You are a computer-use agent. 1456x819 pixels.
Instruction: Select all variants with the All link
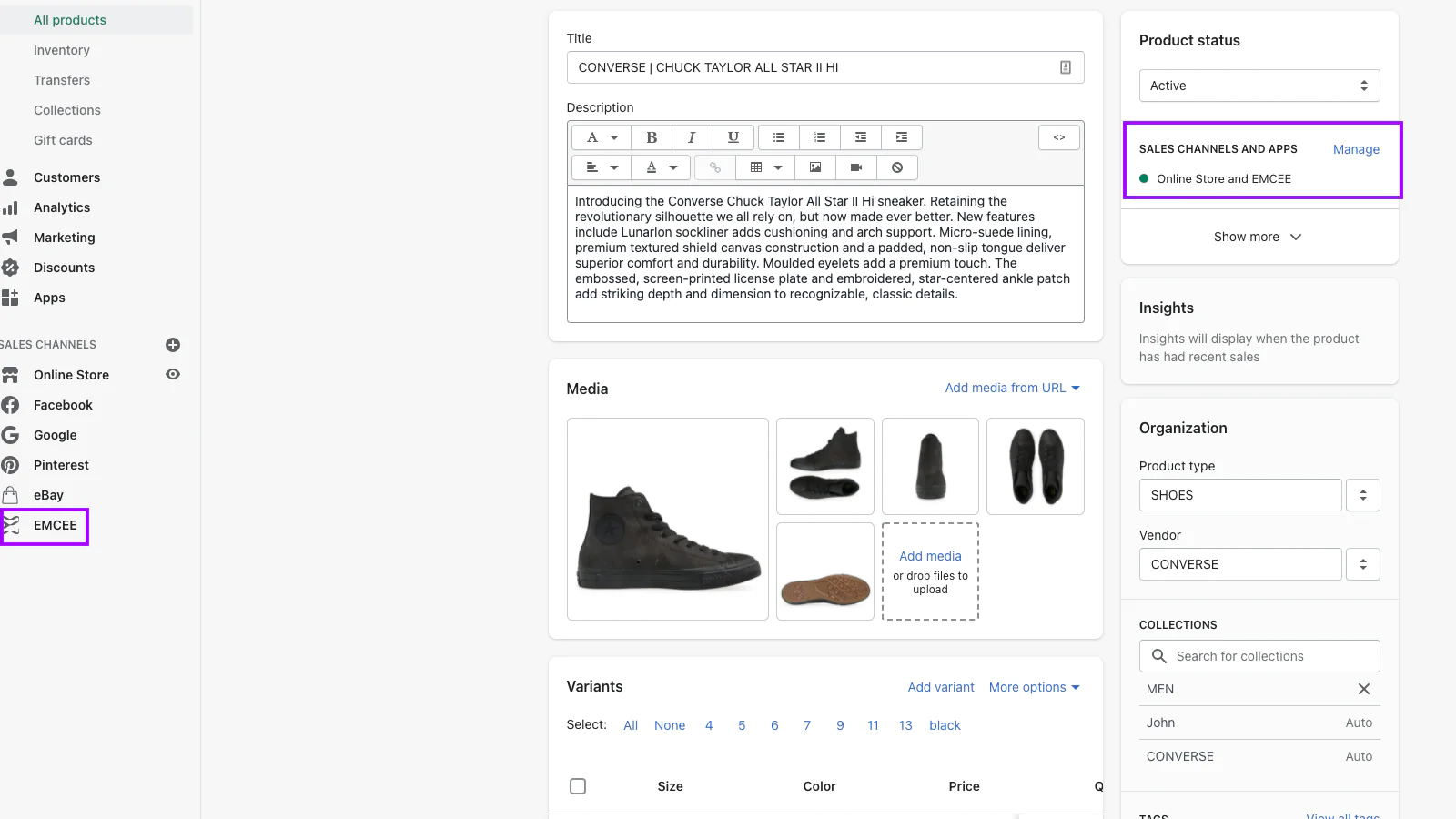pyautogui.click(x=631, y=725)
